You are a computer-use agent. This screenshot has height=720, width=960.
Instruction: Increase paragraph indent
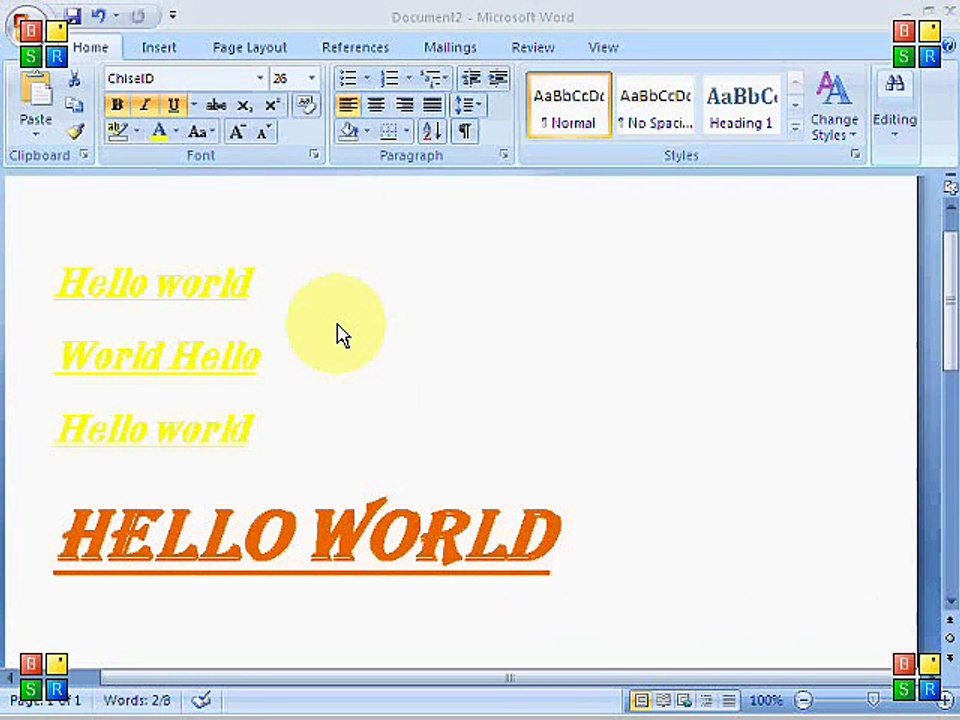[498, 78]
